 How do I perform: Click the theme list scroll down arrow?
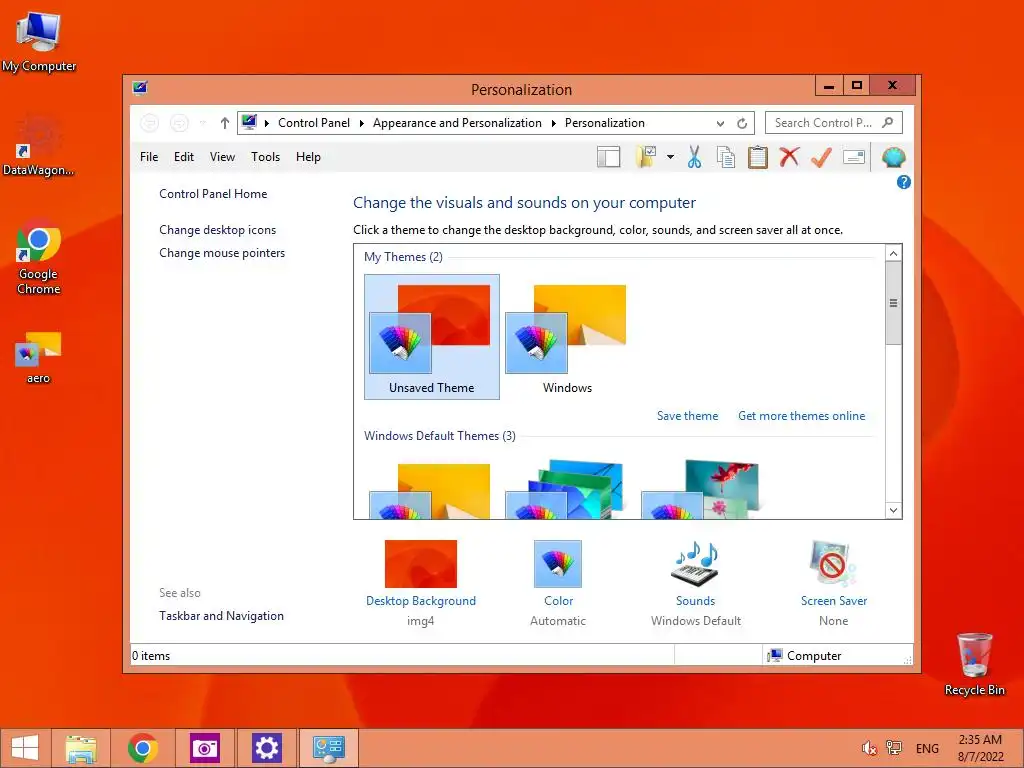tap(893, 511)
